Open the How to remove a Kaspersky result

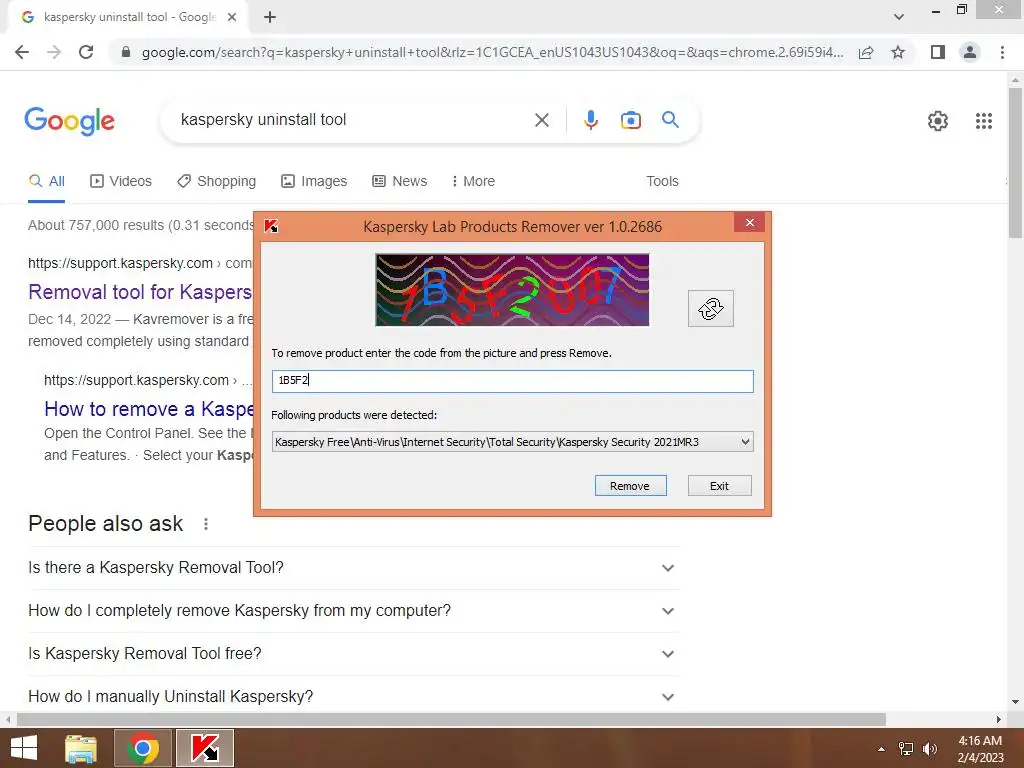click(148, 409)
